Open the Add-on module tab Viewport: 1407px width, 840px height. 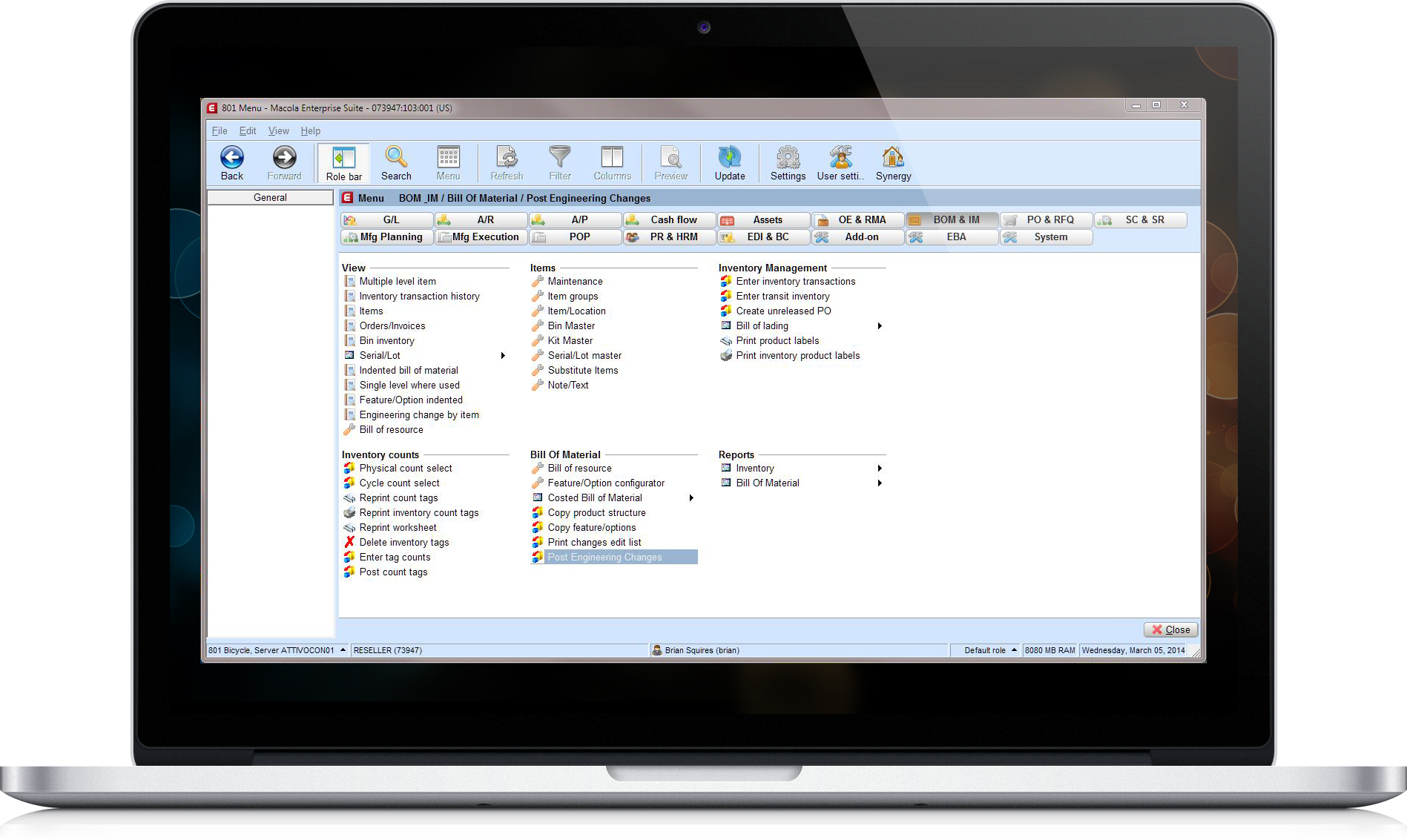click(x=858, y=237)
